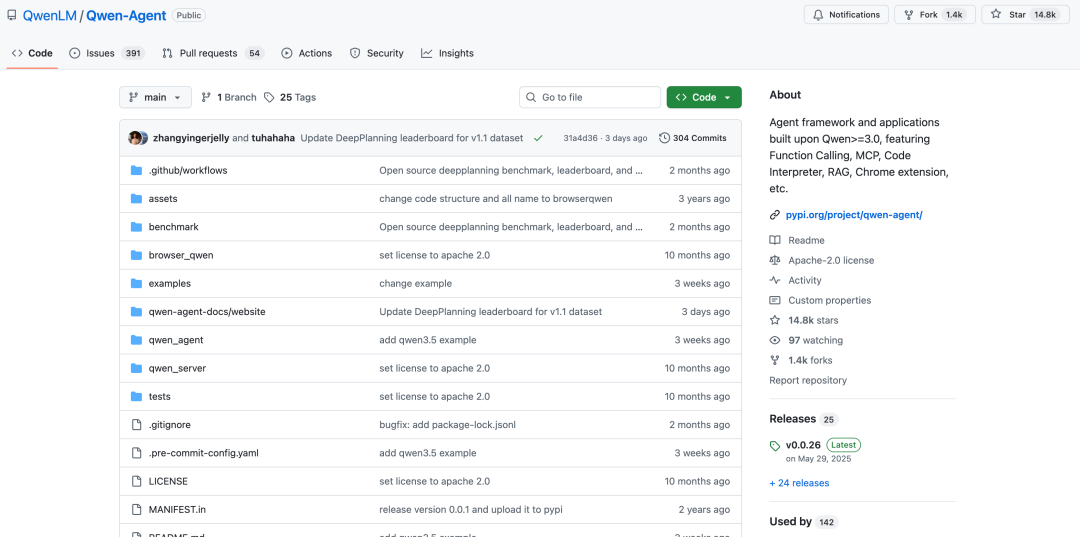1080x537 pixels.
Task: Expand the green Code dropdown button
Action: click(x=704, y=97)
